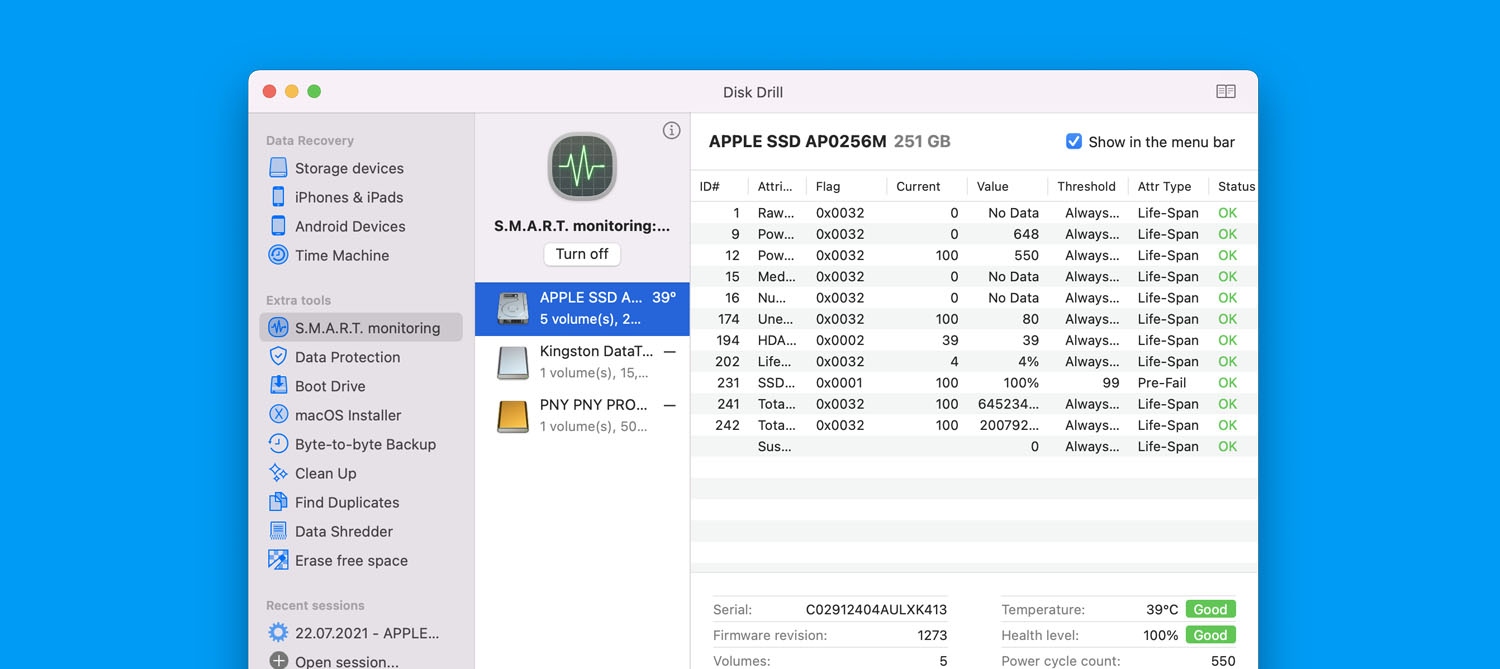The width and height of the screenshot is (1500, 669).
Task: Click the Good badge next to Temperature
Action: coord(1210,609)
